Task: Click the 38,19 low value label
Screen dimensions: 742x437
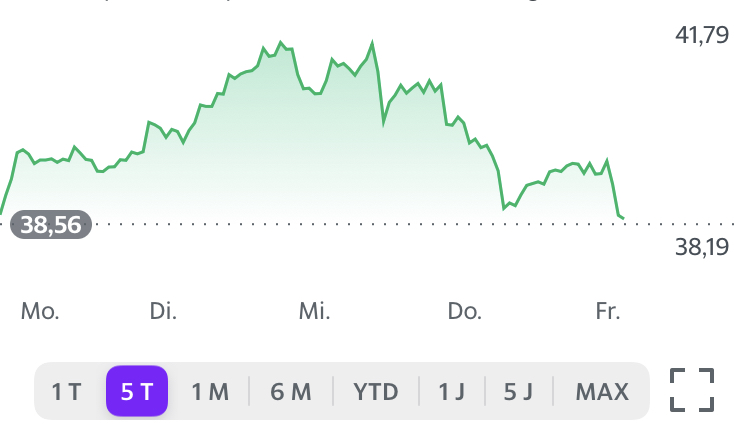Action: [702, 247]
